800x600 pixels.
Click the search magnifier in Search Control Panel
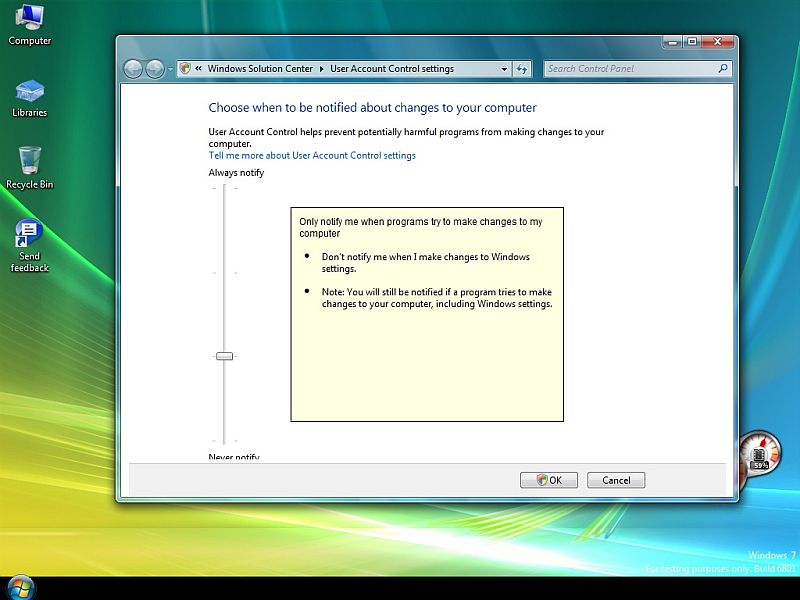point(724,69)
